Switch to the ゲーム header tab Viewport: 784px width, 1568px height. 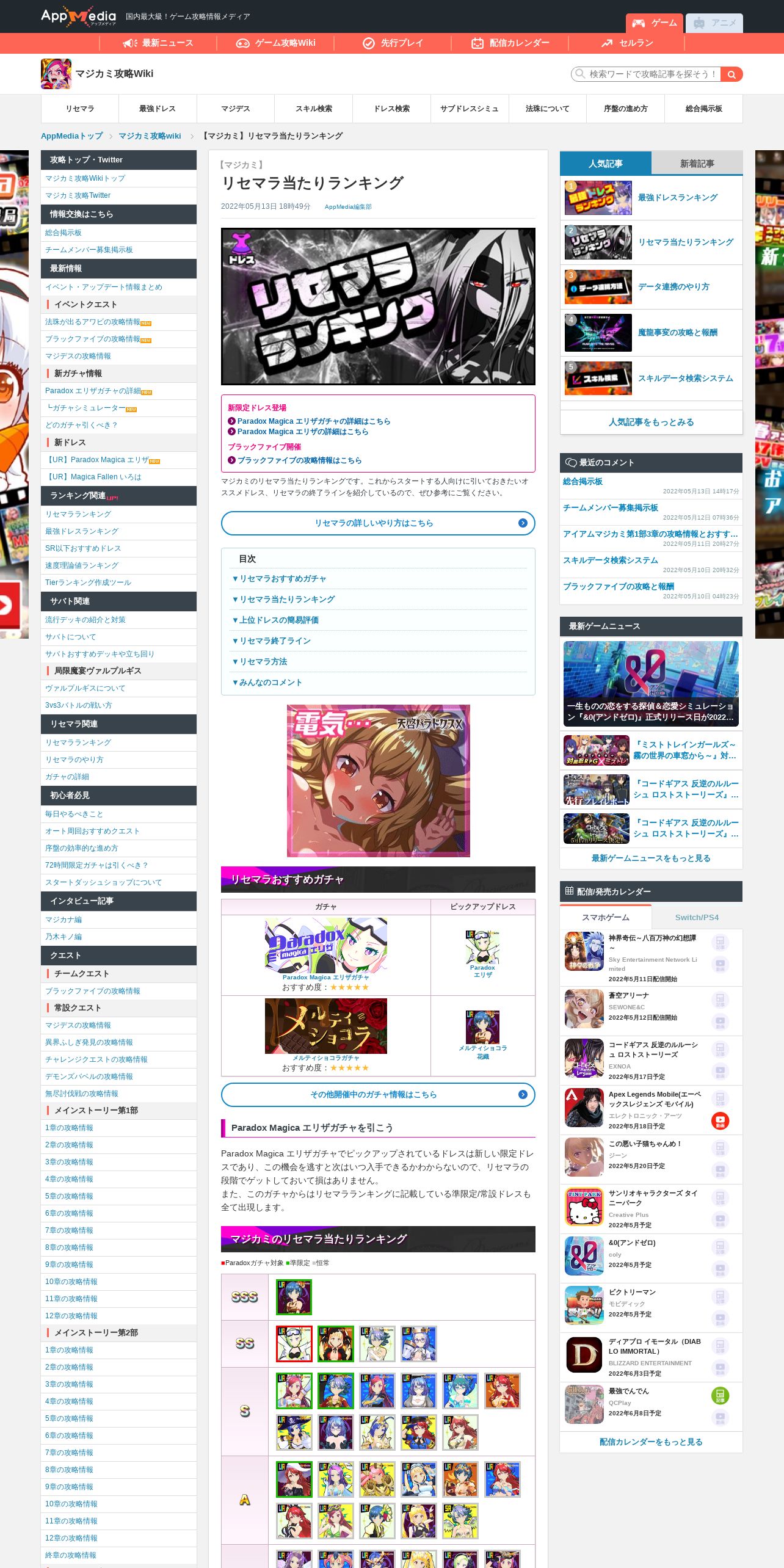[x=654, y=23]
